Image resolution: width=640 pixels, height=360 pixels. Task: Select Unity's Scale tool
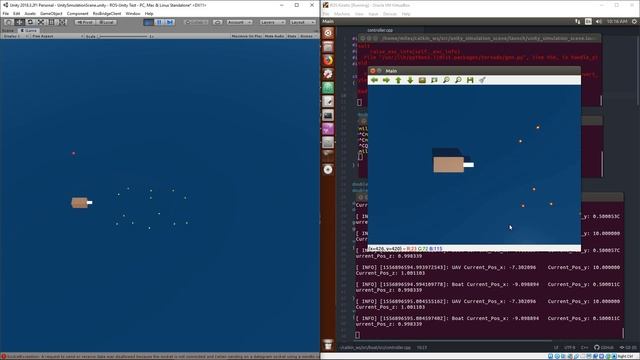(x=41, y=22)
